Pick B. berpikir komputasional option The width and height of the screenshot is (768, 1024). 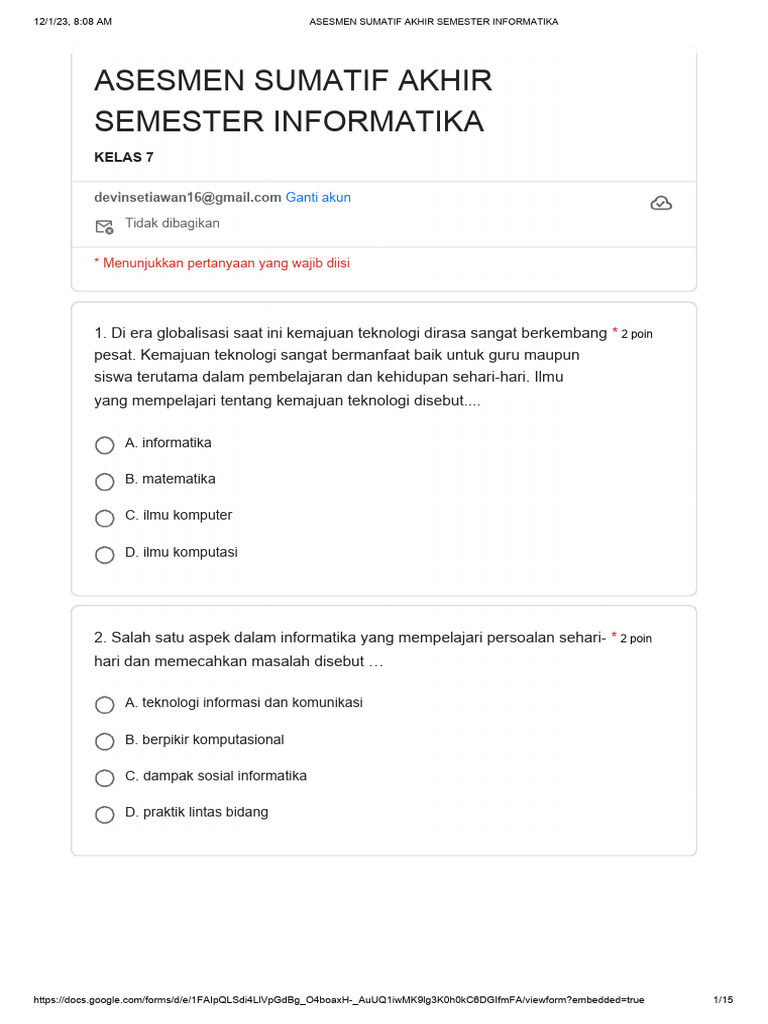(x=105, y=742)
